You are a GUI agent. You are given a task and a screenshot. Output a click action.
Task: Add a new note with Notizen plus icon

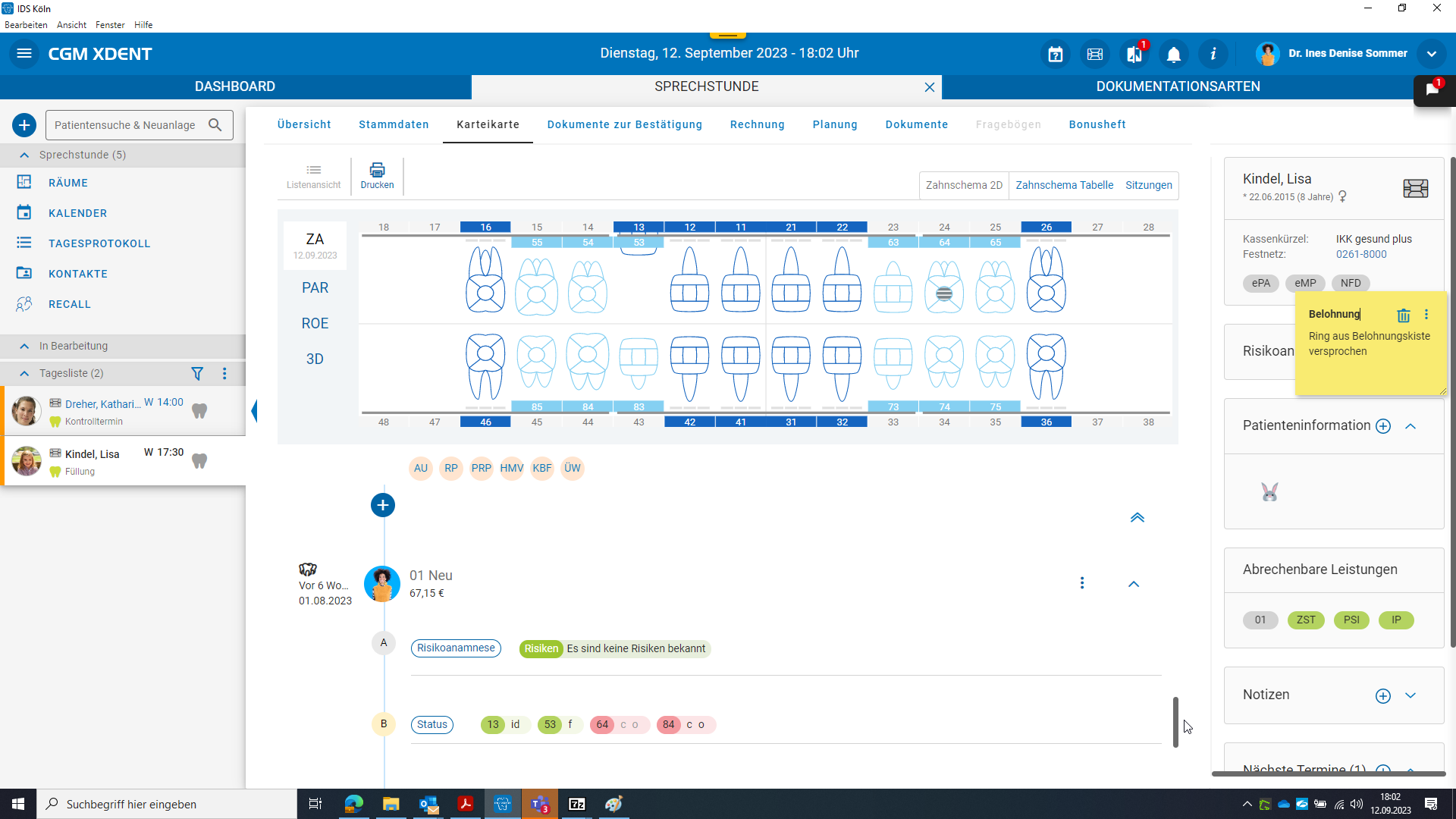(1383, 696)
